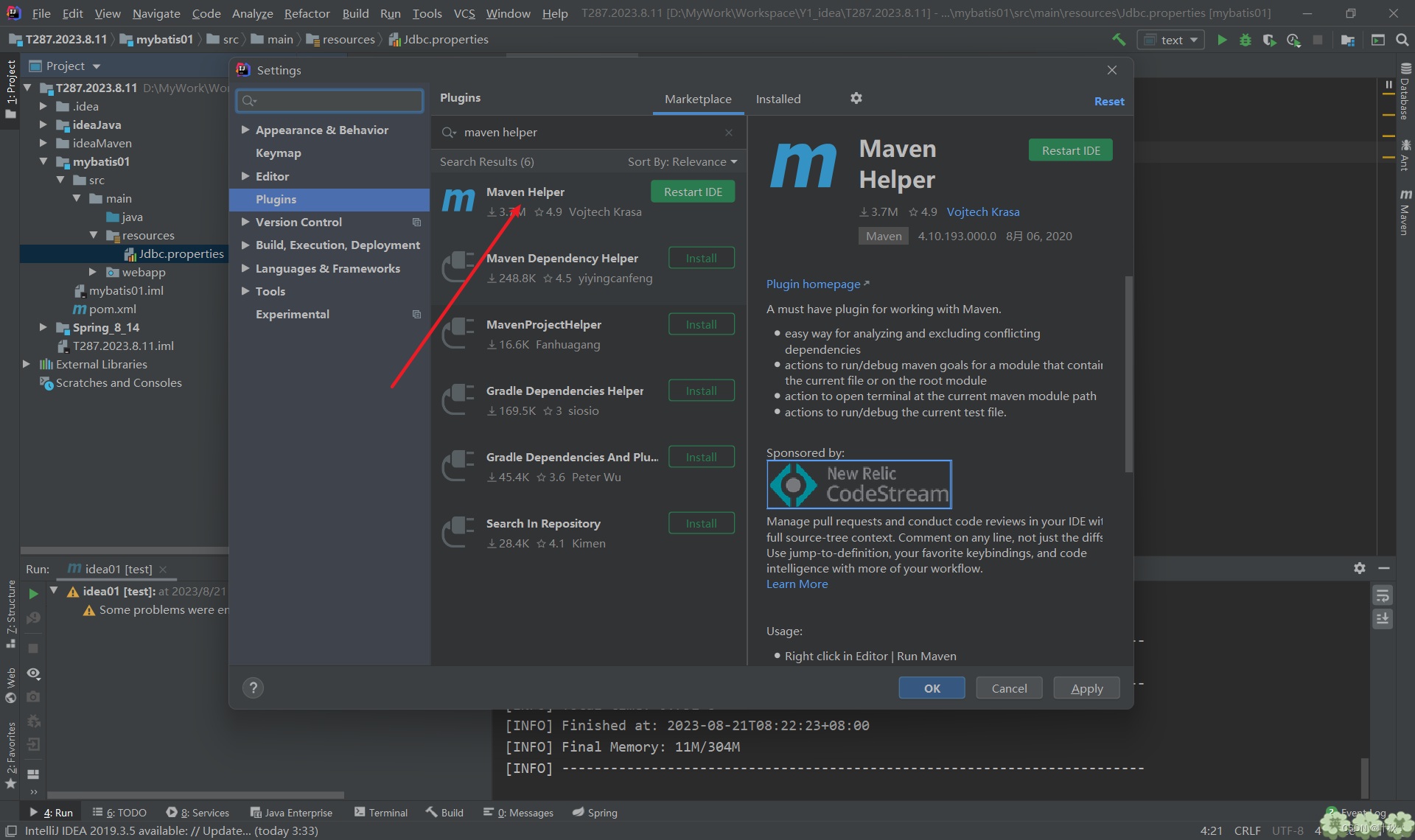Install the Search In Repository plugin
Image resolution: width=1415 pixels, height=840 pixels.
coord(701,523)
